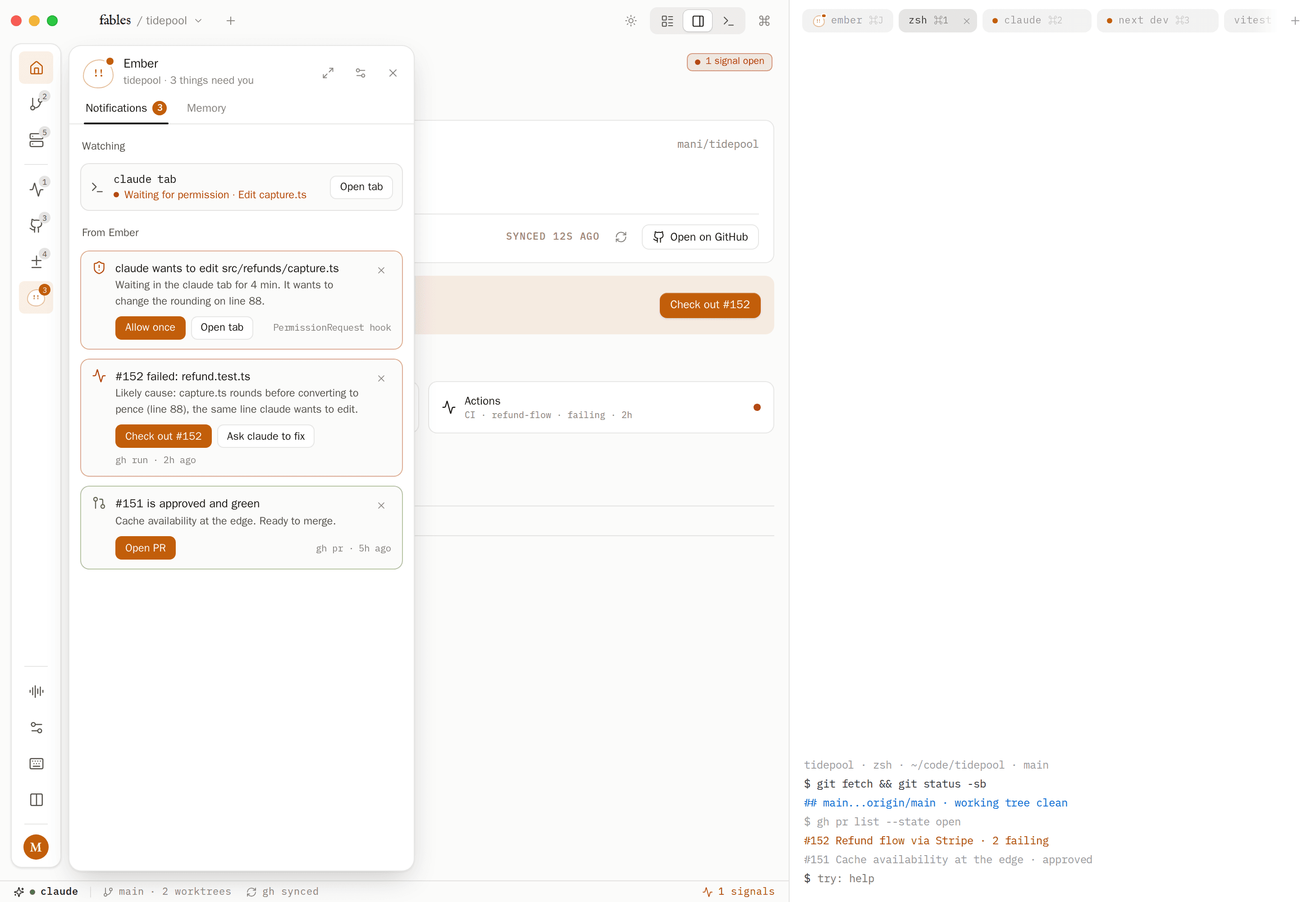Select the ember terminal tab
The image size is (1316, 902).
pos(847,20)
